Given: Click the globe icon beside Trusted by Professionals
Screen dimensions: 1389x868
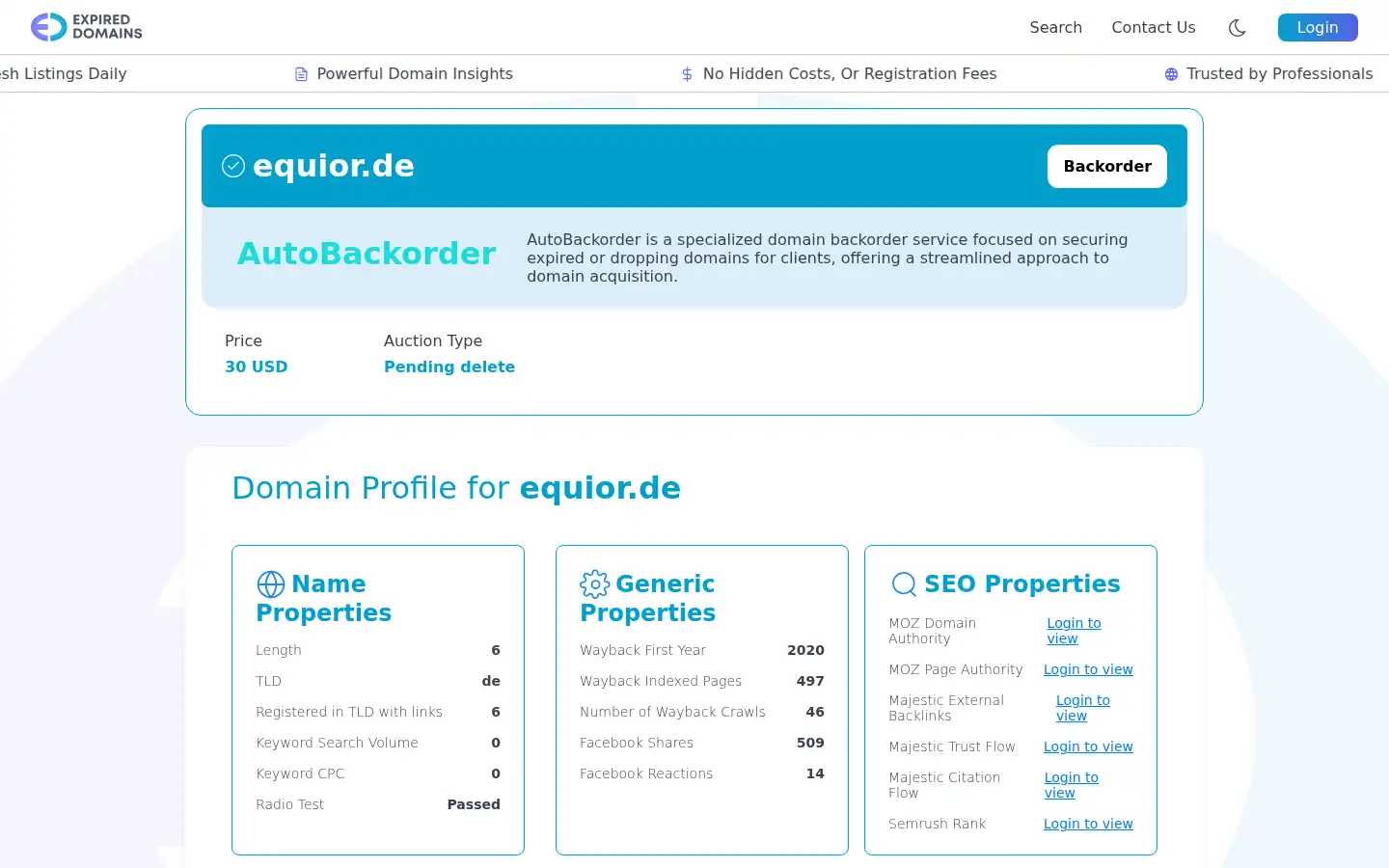Looking at the screenshot, I should point(1171,74).
